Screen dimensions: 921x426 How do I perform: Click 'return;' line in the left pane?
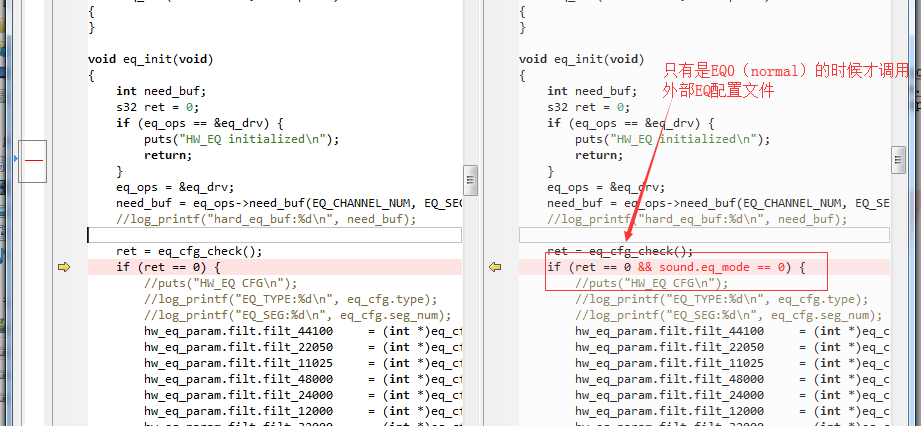(168, 155)
